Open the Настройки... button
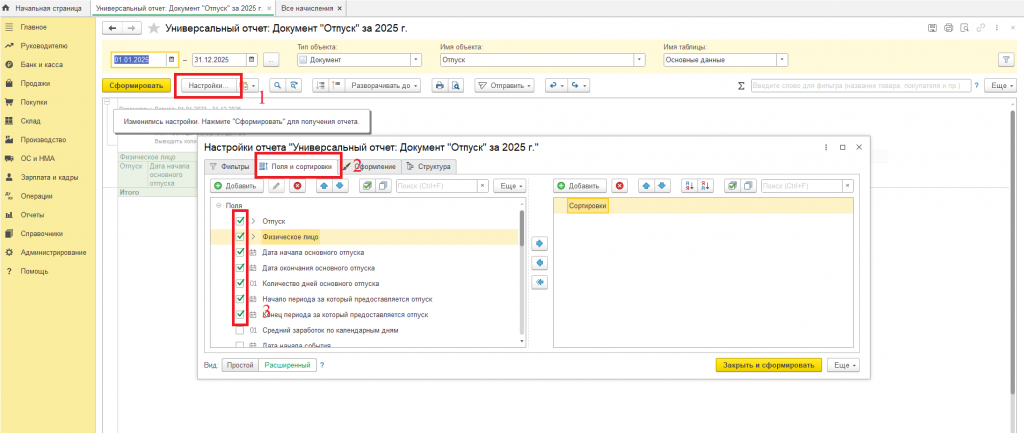This screenshot has width=1024, height=433. (x=209, y=85)
